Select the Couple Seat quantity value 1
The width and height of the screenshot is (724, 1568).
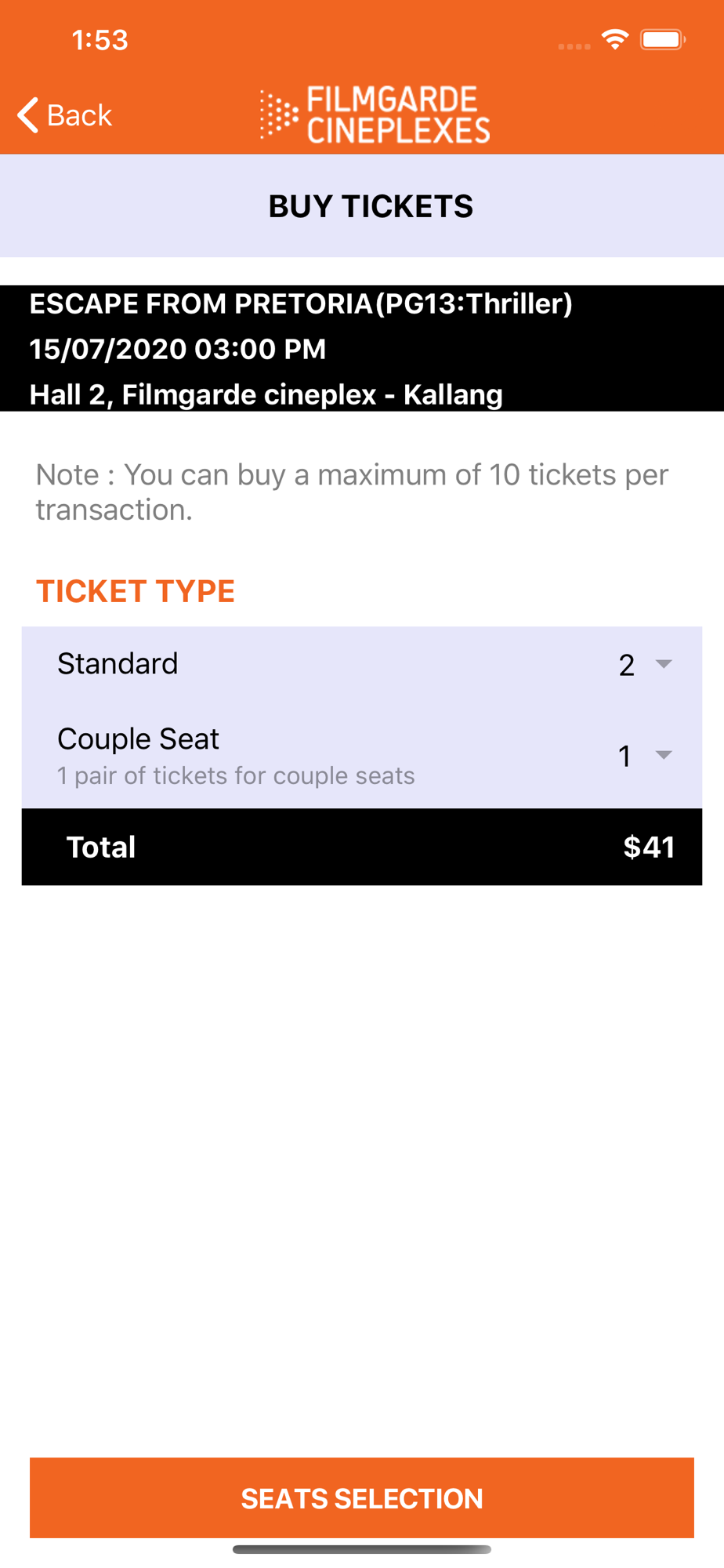point(625,756)
